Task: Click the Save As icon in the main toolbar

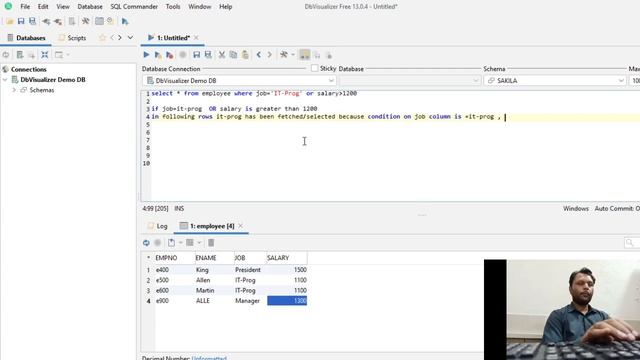Action: 32,21
